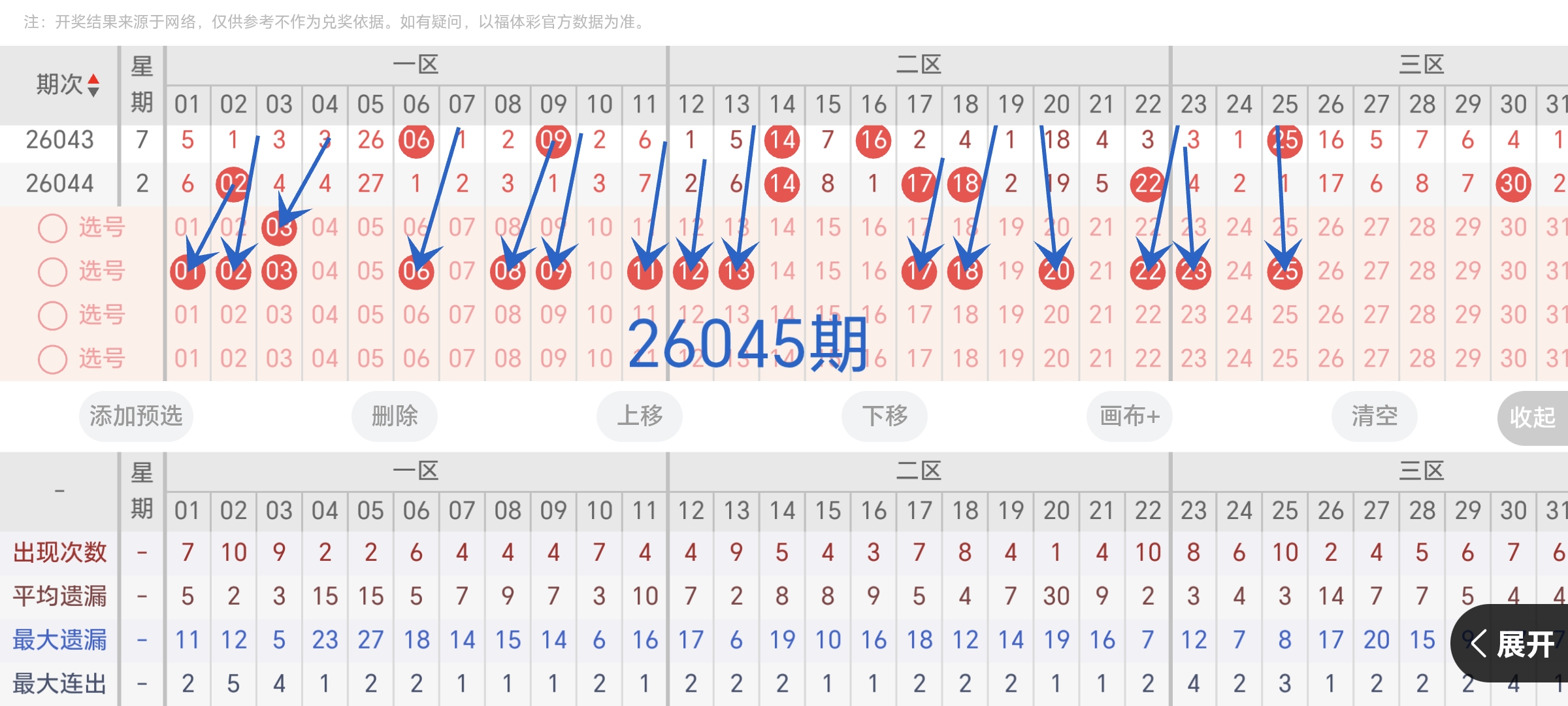Viewport: 1568px width, 706px height.
Task: Delete the selected row with 删除
Action: coord(394,416)
